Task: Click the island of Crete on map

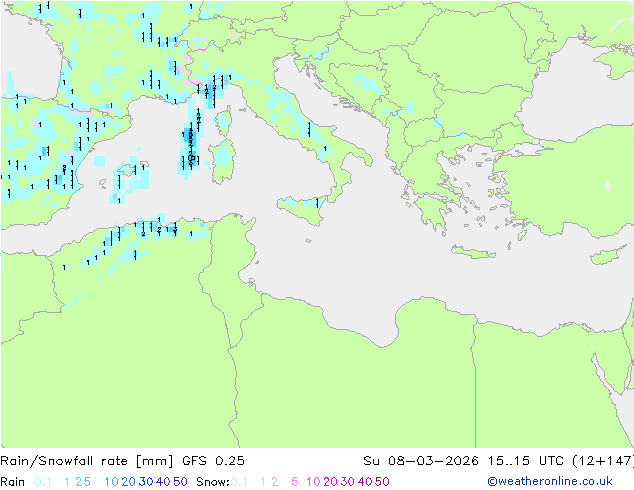Action: point(473,252)
